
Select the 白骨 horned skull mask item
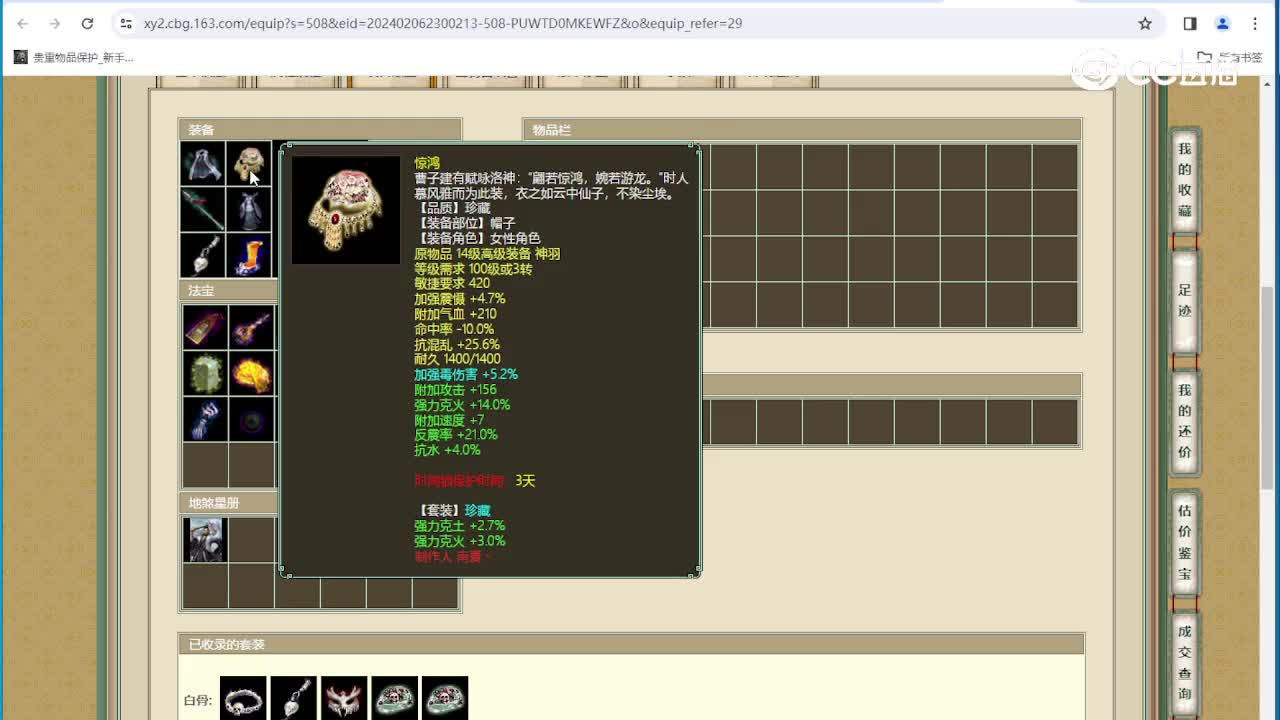[343, 699]
